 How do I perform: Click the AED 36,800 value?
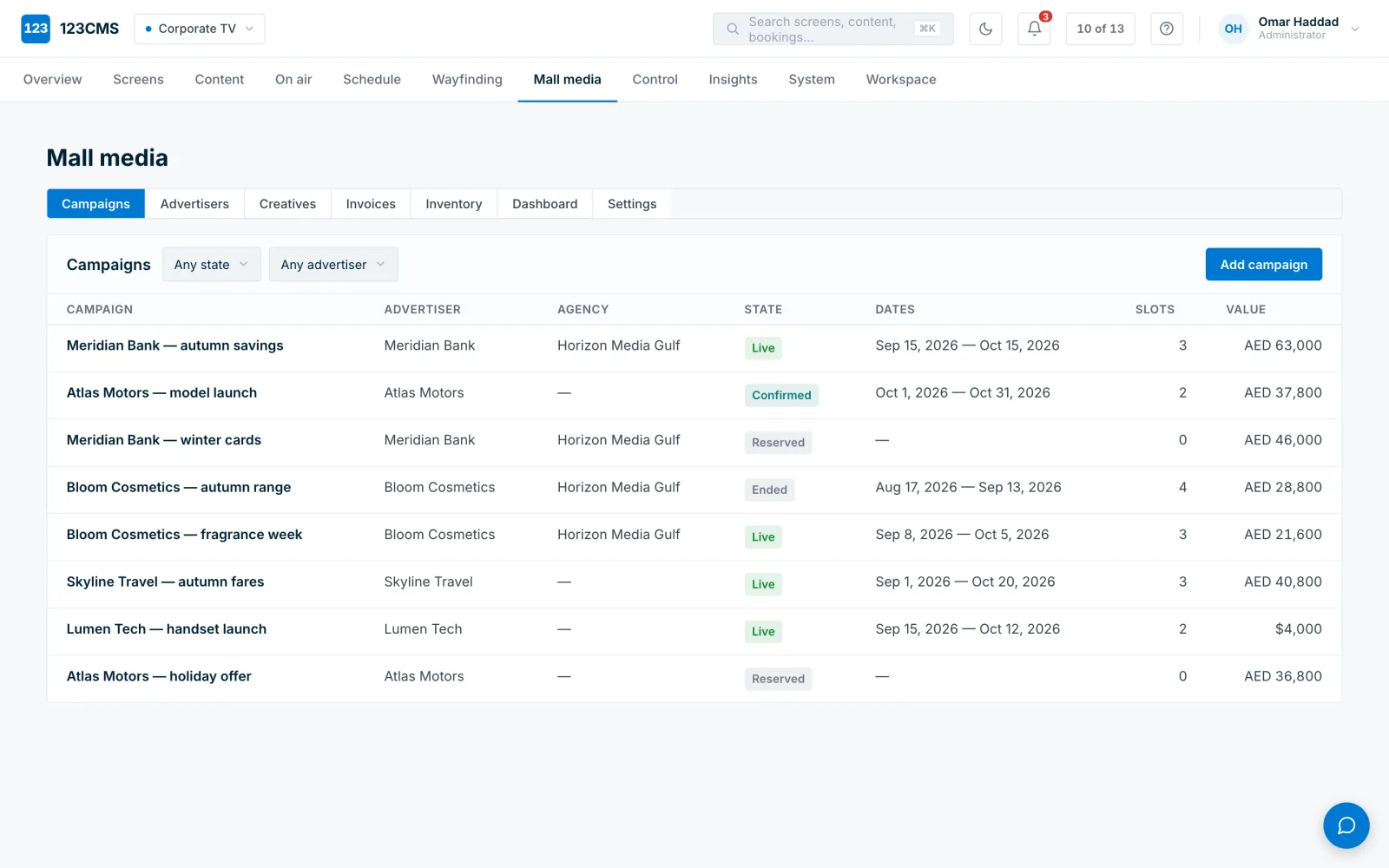(1282, 677)
